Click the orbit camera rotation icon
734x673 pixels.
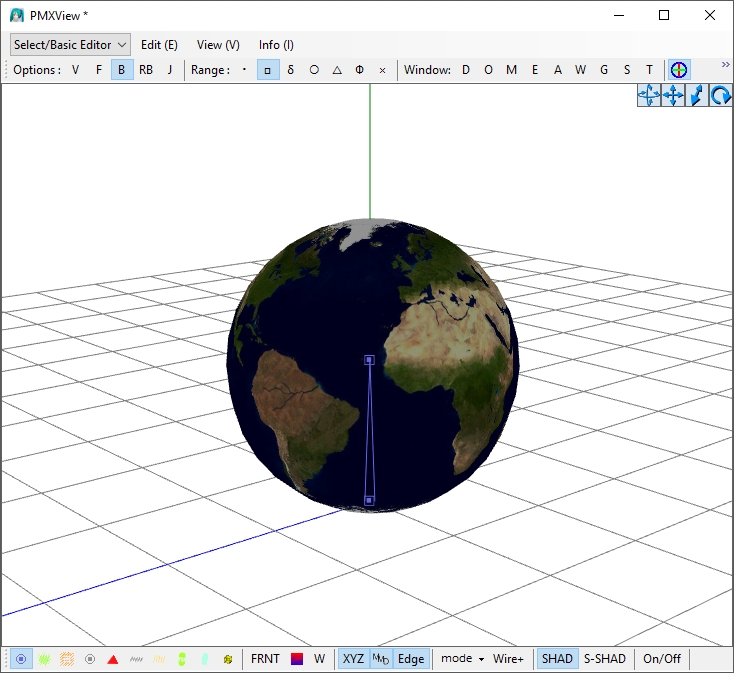coord(649,95)
